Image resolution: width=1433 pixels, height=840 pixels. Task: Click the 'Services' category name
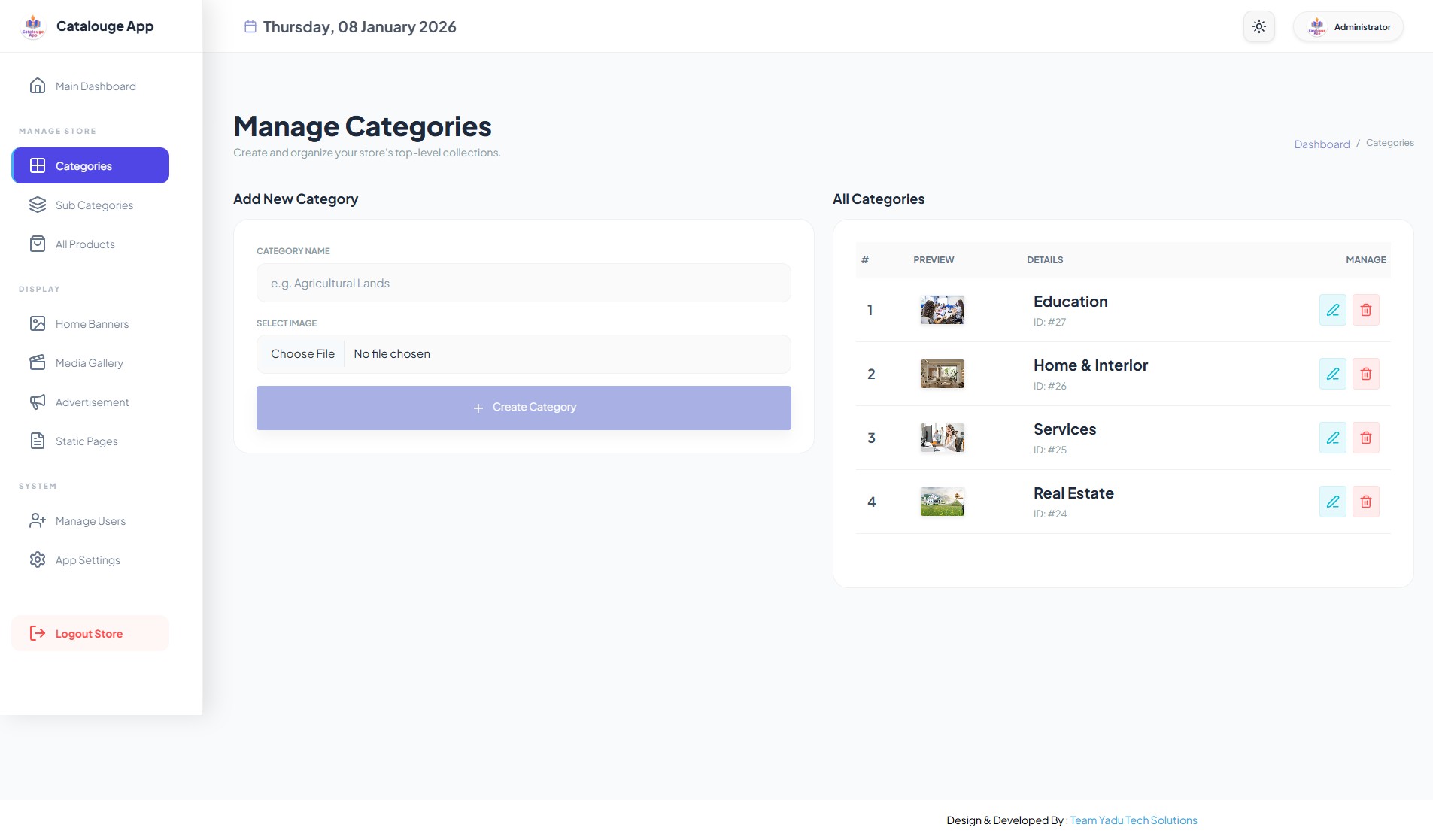1064,429
